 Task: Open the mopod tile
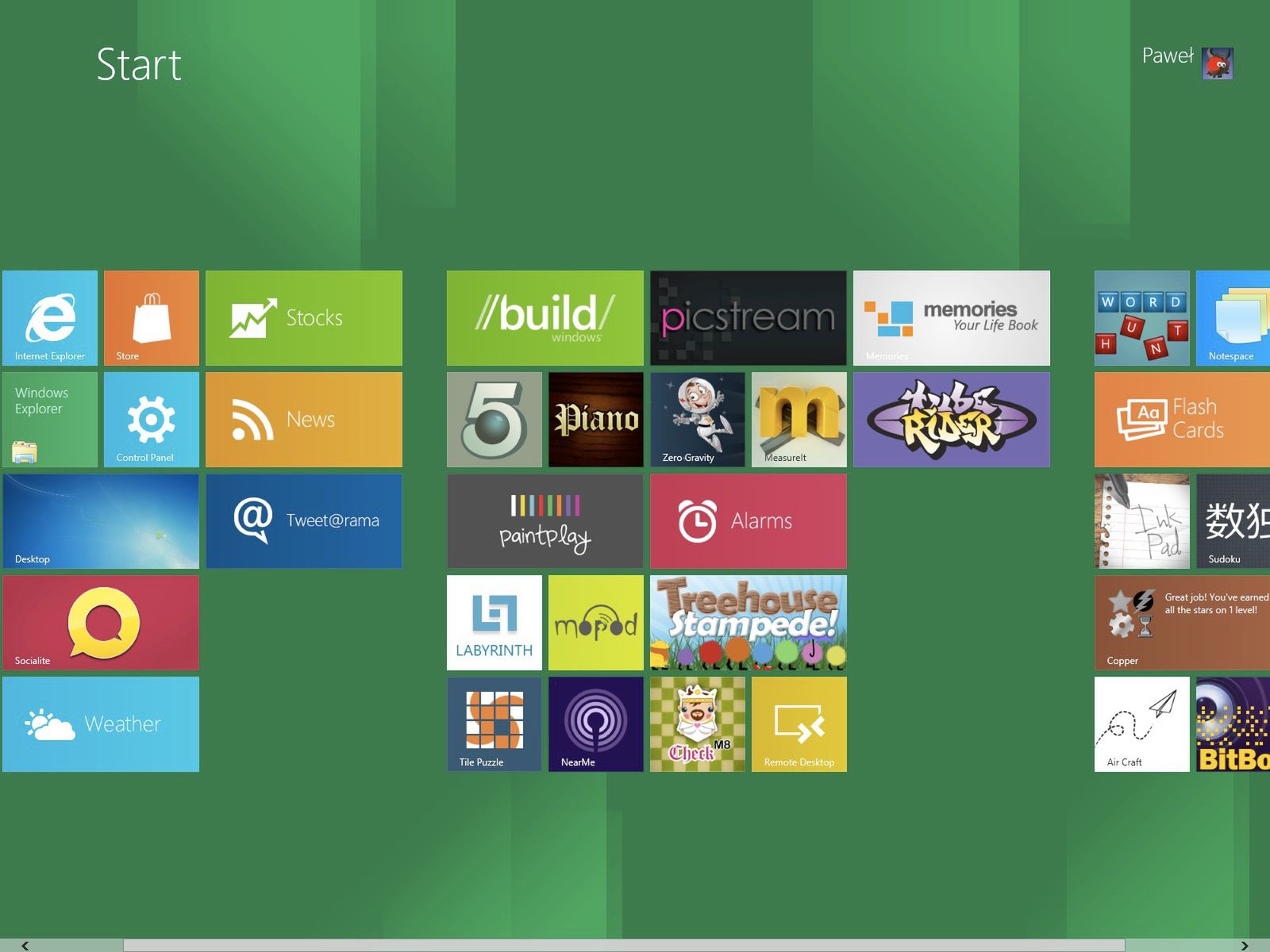pyautogui.click(x=596, y=623)
